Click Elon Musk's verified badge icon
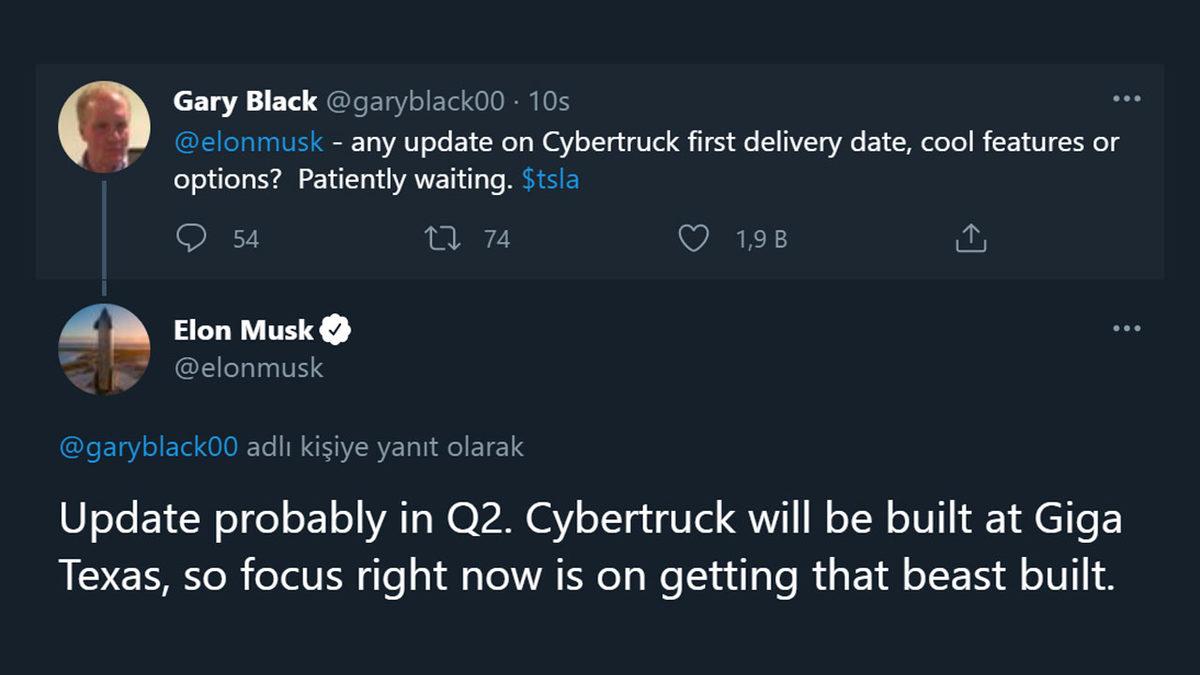The height and width of the screenshot is (675, 1200). 338,326
